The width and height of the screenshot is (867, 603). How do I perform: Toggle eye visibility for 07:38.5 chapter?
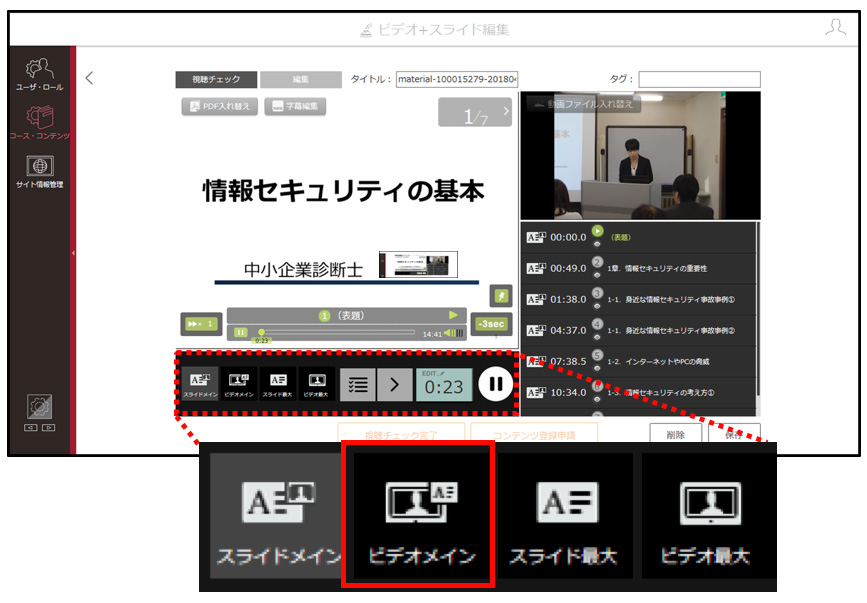pos(597,368)
